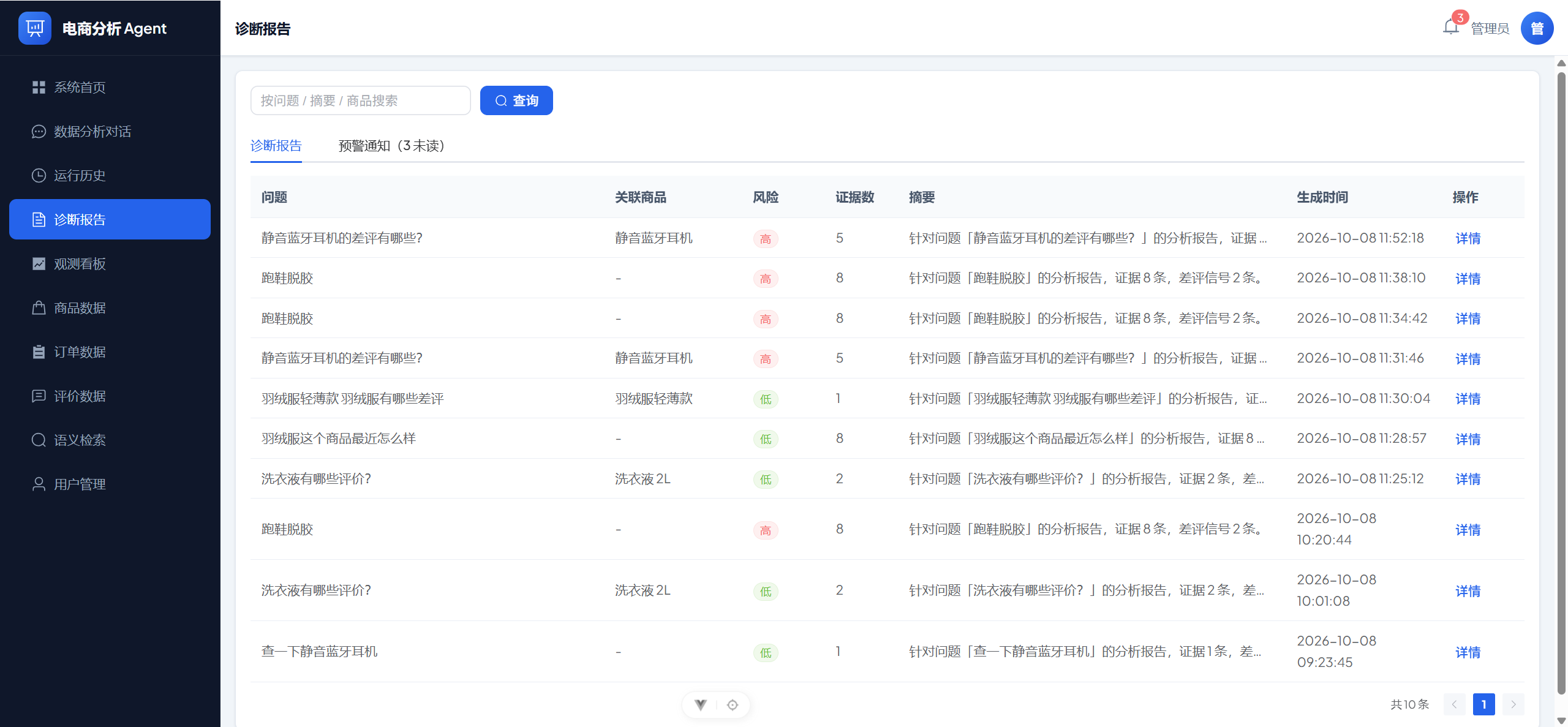Screen dimensions: 1568x727
Task: Select the 诊断报告 tab
Action: click(x=276, y=146)
